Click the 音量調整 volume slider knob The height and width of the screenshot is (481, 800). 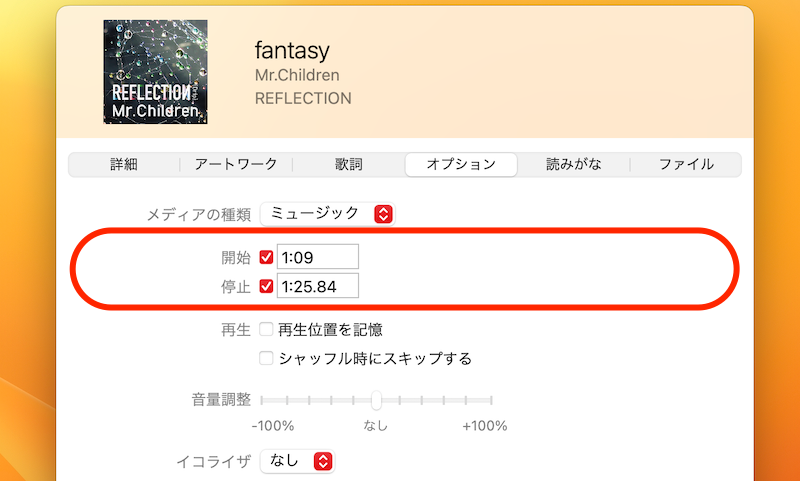click(x=376, y=400)
